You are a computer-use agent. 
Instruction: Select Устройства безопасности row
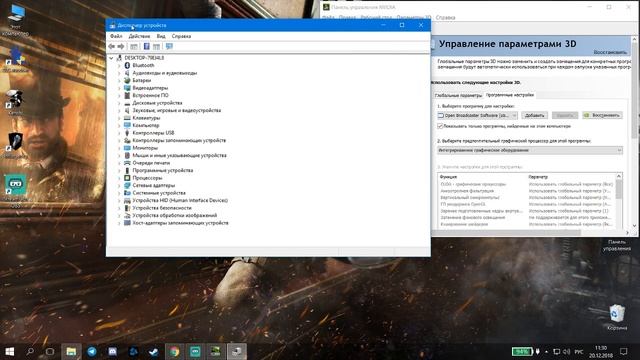point(162,208)
